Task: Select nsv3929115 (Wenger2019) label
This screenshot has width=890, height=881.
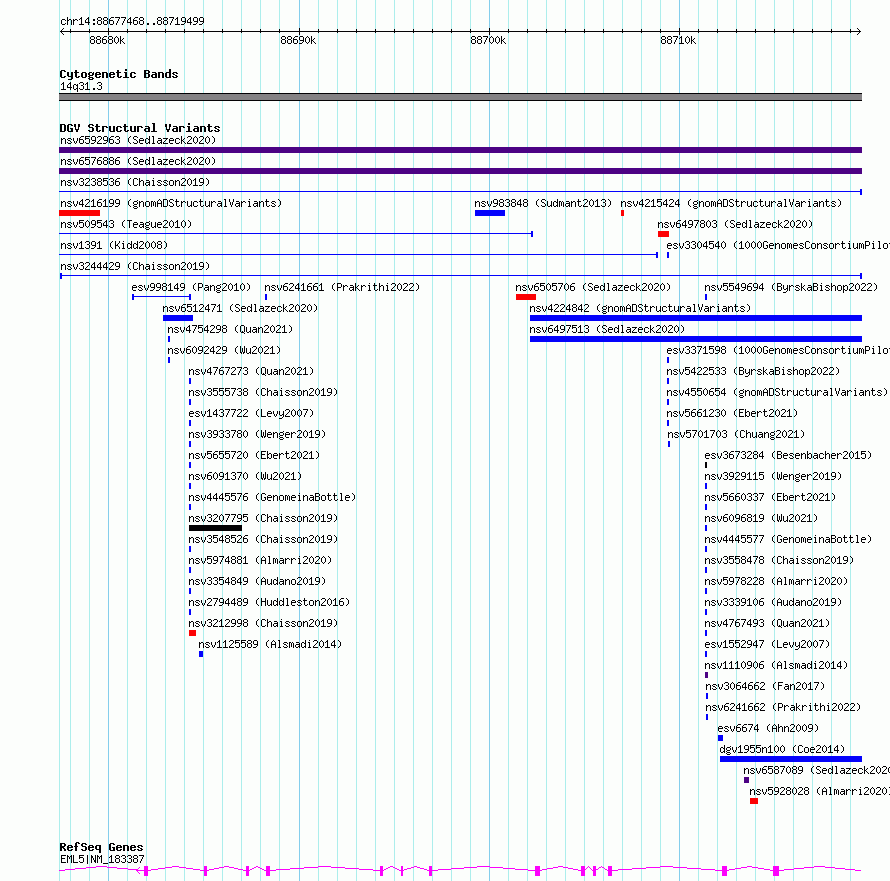Action: coord(773,476)
